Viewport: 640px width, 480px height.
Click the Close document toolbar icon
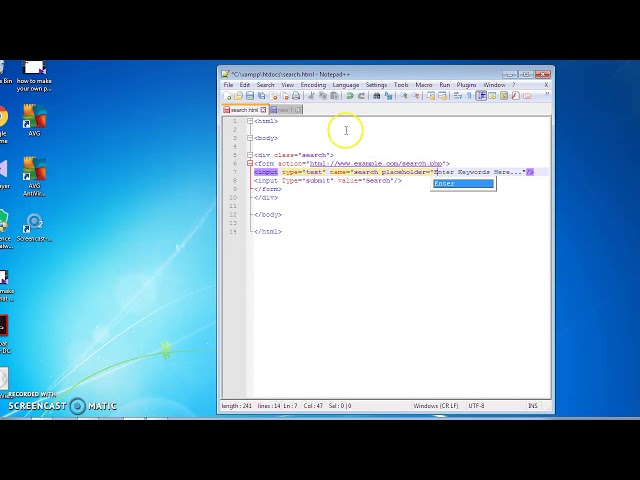tap(273, 96)
